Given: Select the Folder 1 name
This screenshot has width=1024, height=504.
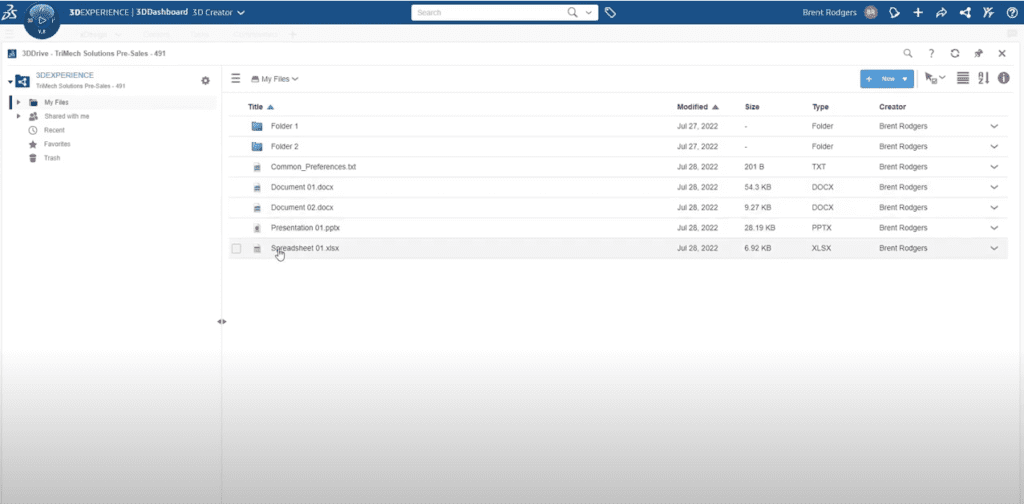Looking at the screenshot, I should pyautogui.click(x=285, y=126).
